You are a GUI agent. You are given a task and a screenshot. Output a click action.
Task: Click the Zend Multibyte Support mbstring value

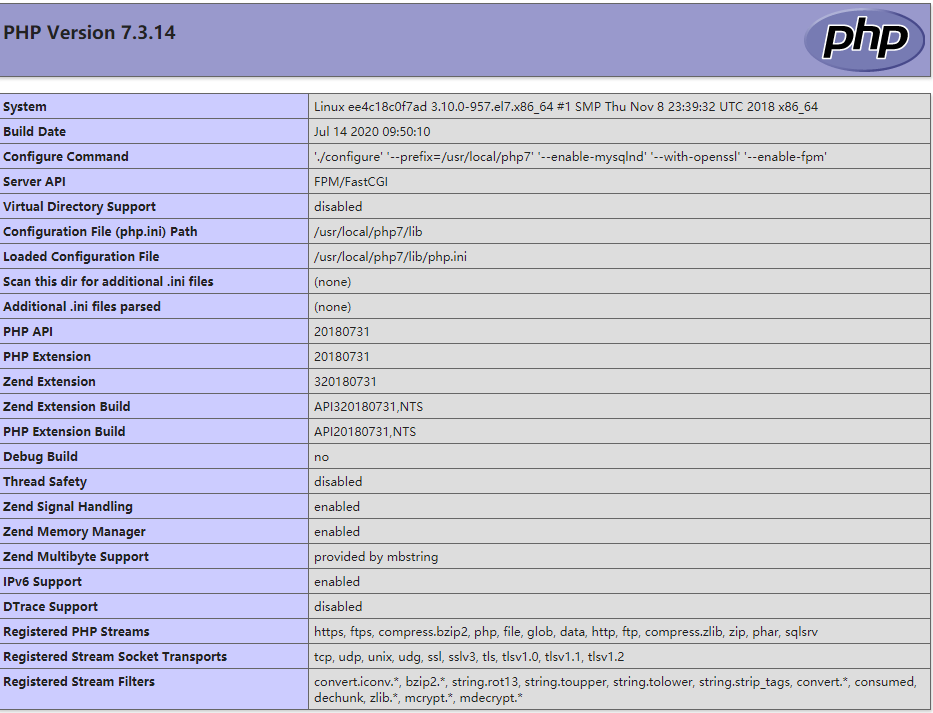pyautogui.click(x=375, y=556)
